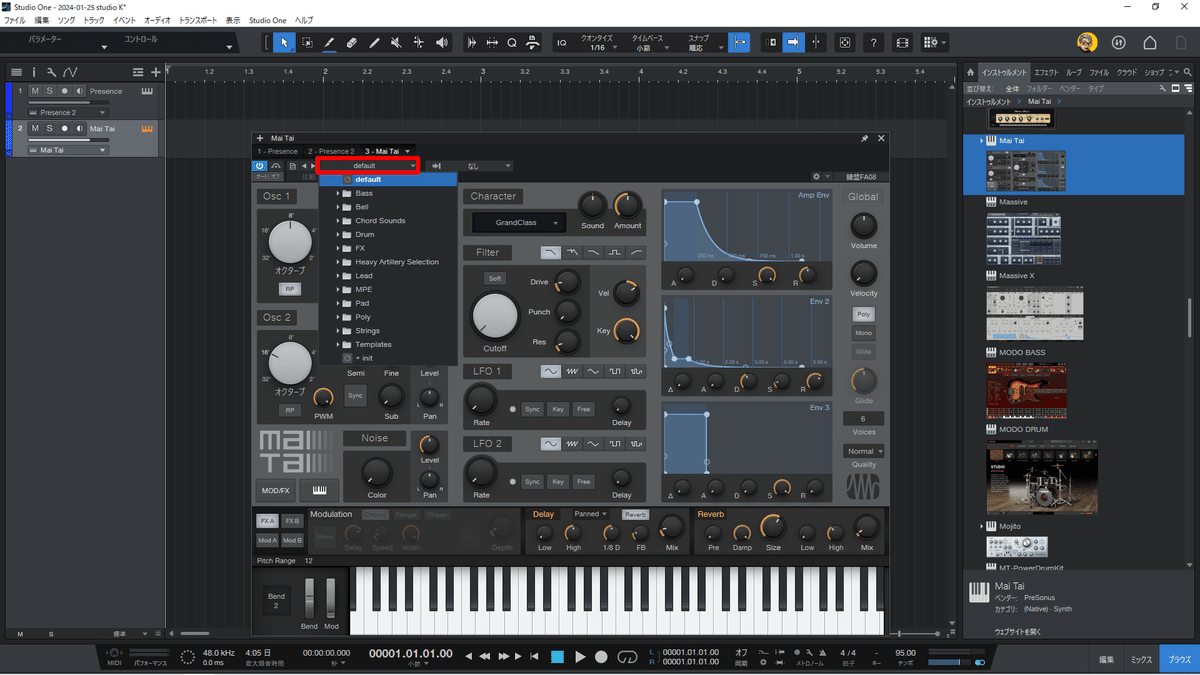1200x675 pixels.
Task: Open the Quality Normal dropdown
Action: (863, 451)
